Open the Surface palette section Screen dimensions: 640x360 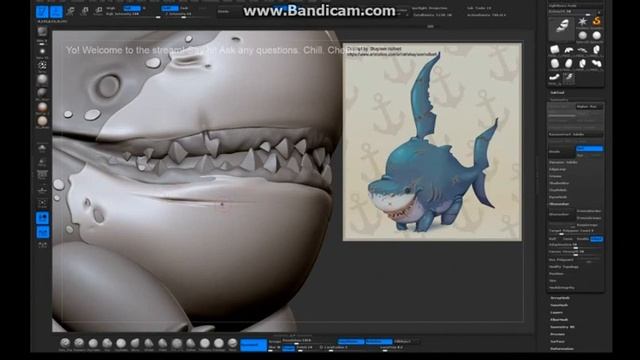click(x=558, y=341)
